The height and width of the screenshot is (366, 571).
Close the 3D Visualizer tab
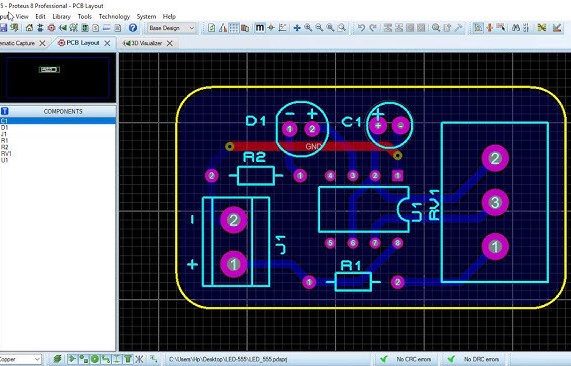pyautogui.click(x=170, y=43)
